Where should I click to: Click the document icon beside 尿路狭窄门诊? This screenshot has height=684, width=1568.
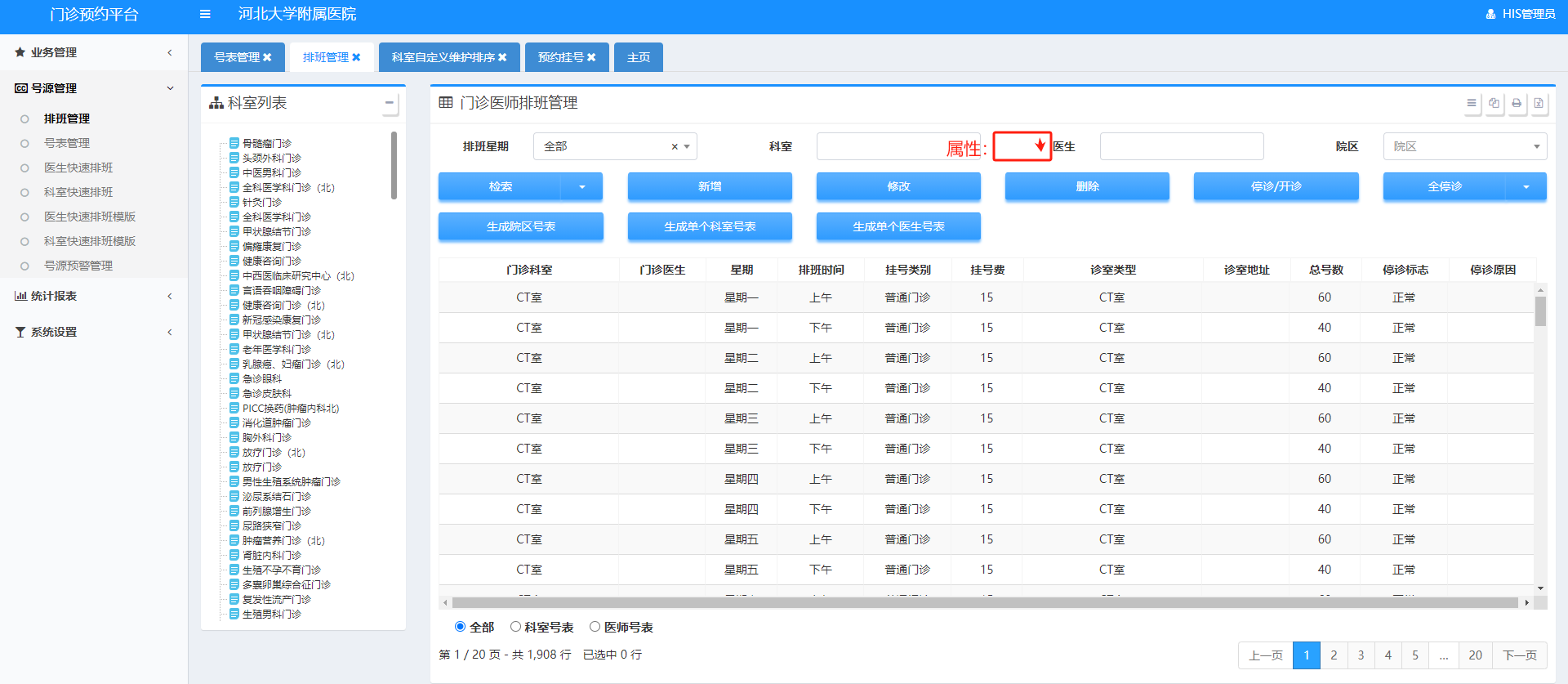pos(234,525)
